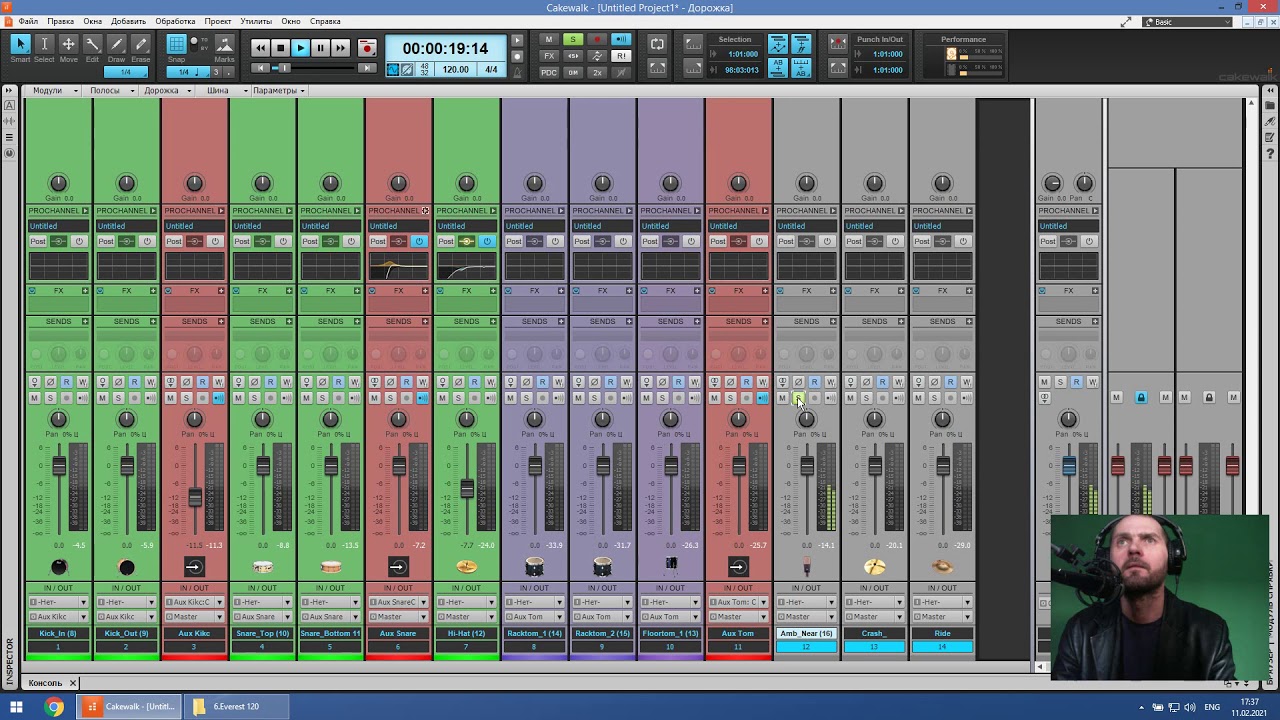Viewport: 1280px width, 720px height.
Task: Mute the Hi-Hat track
Action: coord(442,398)
